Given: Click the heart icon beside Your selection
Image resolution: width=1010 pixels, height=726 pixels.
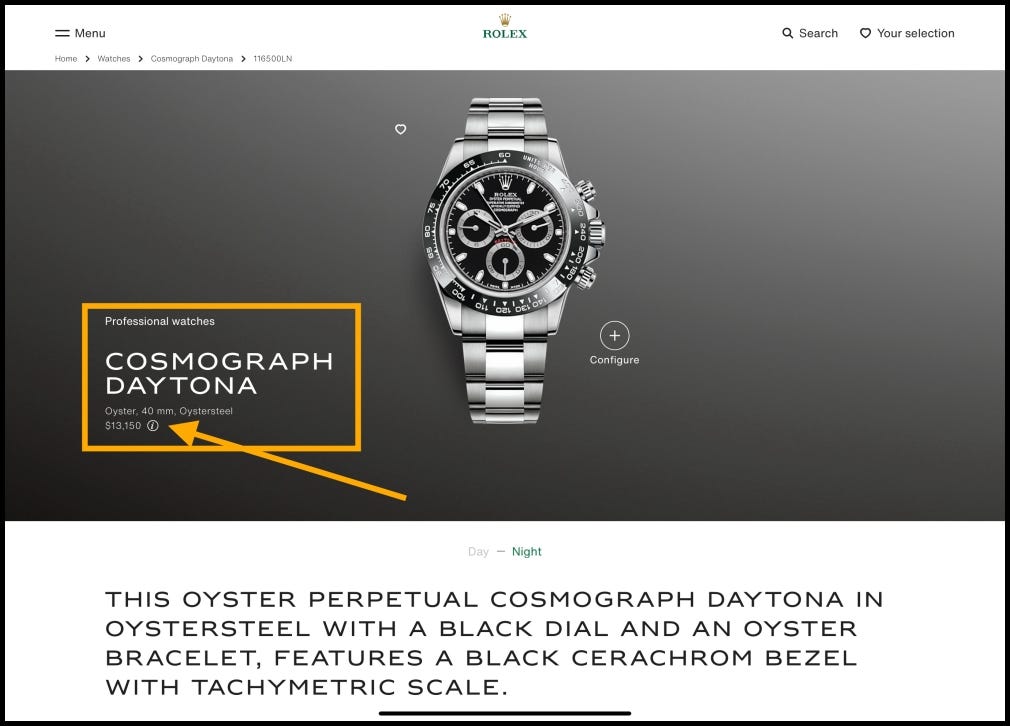Looking at the screenshot, I should coord(865,33).
